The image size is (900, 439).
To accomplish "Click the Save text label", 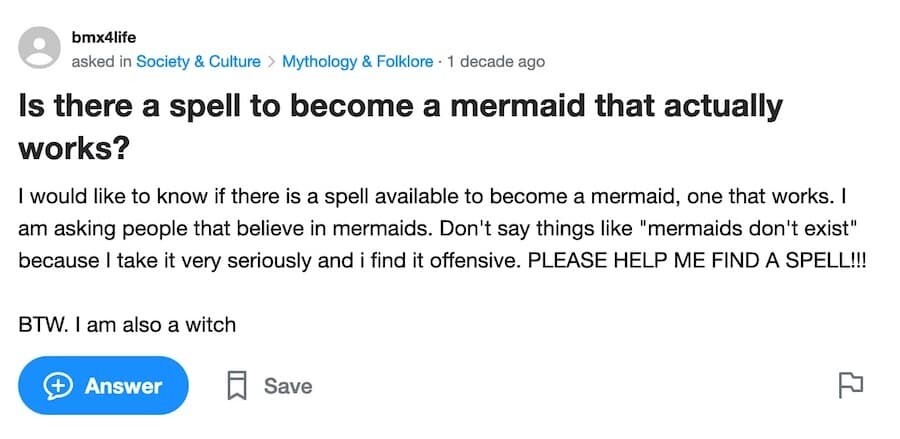I will click(x=288, y=386).
